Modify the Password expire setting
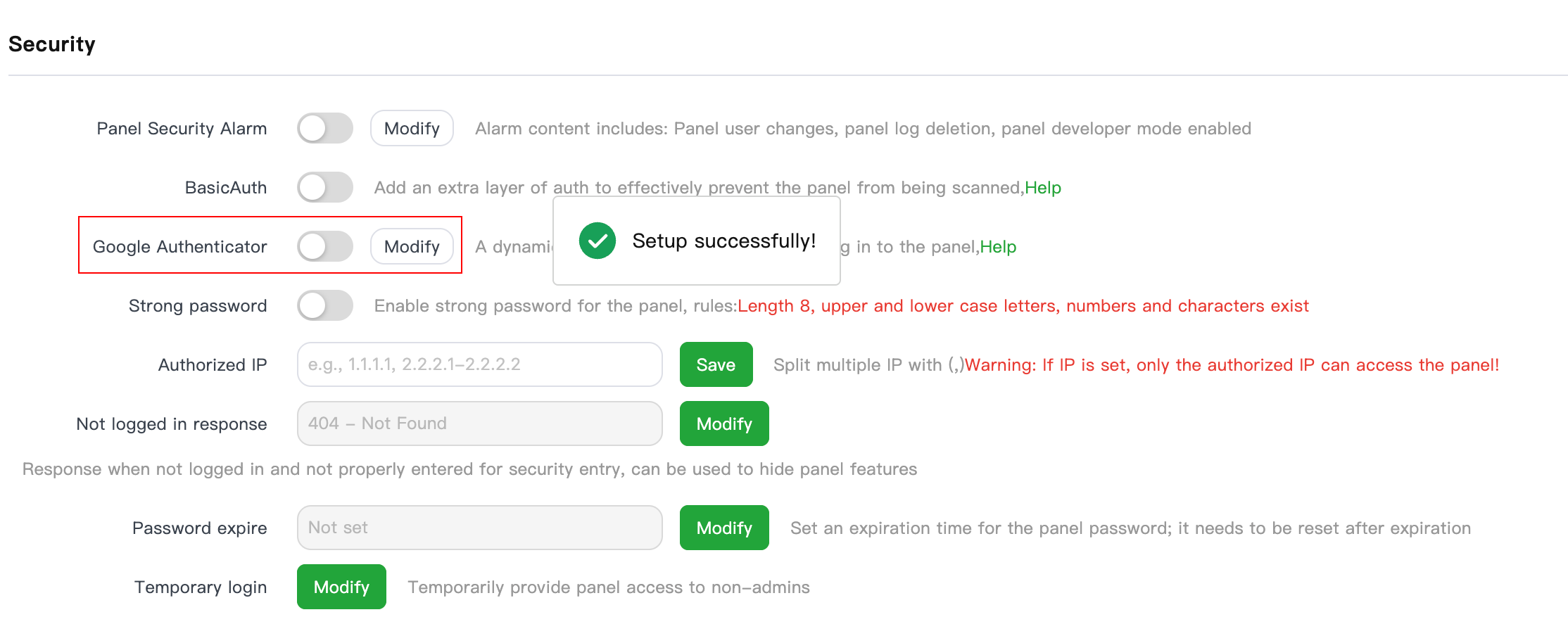This screenshot has width=1568, height=643. pos(724,528)
